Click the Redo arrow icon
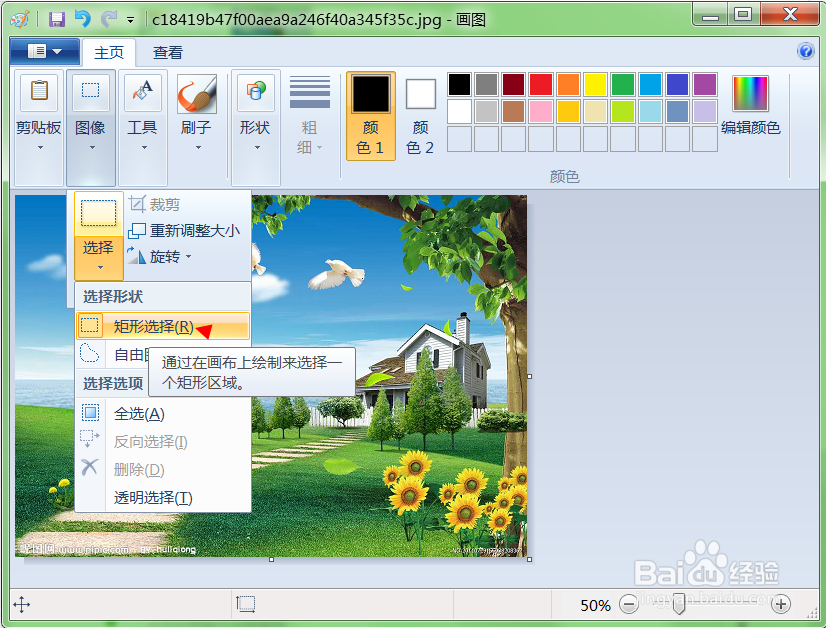Image resolution: width=826 pixels, height=628 pixels. click(109, 19)
